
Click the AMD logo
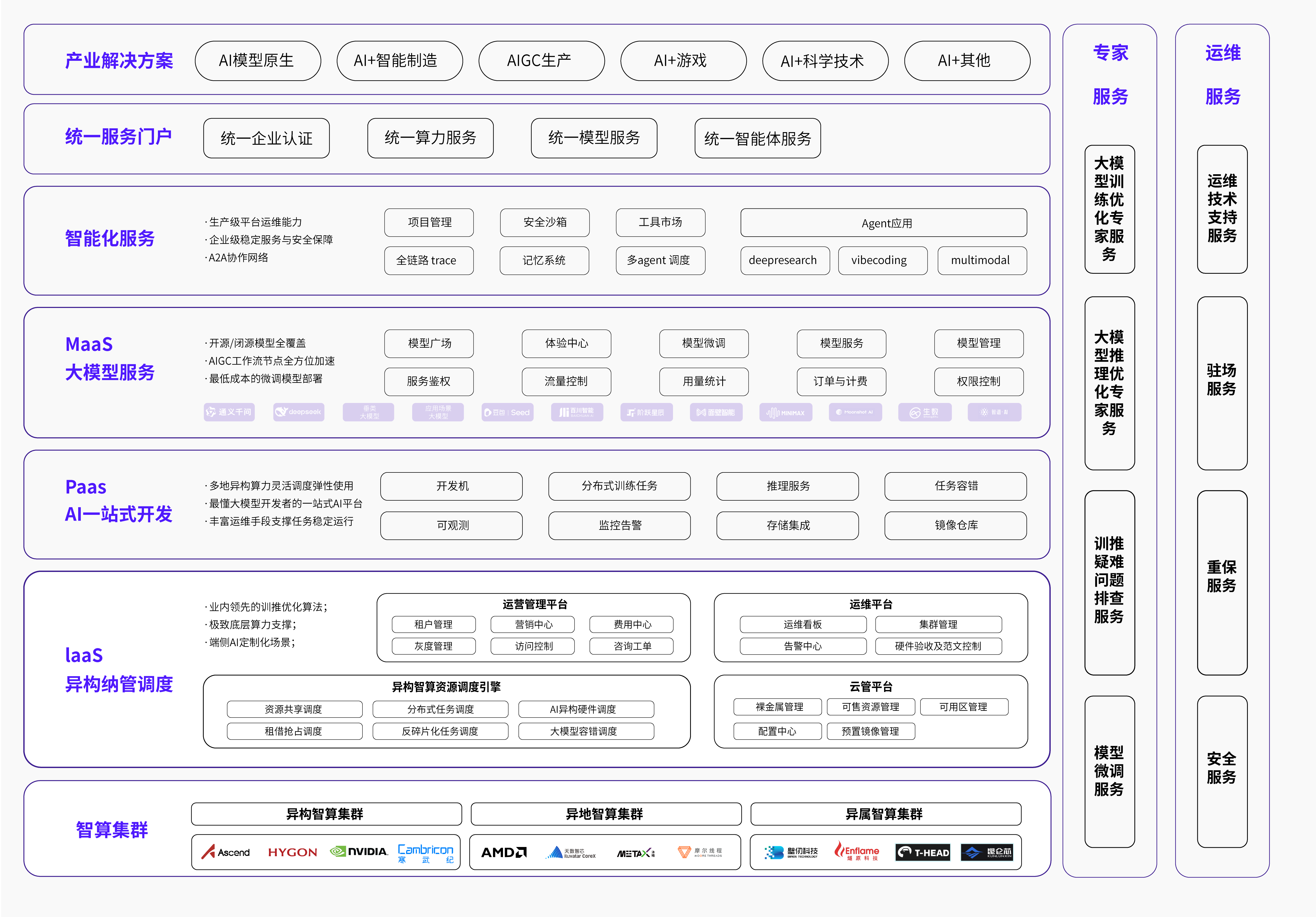pos(504,852)
